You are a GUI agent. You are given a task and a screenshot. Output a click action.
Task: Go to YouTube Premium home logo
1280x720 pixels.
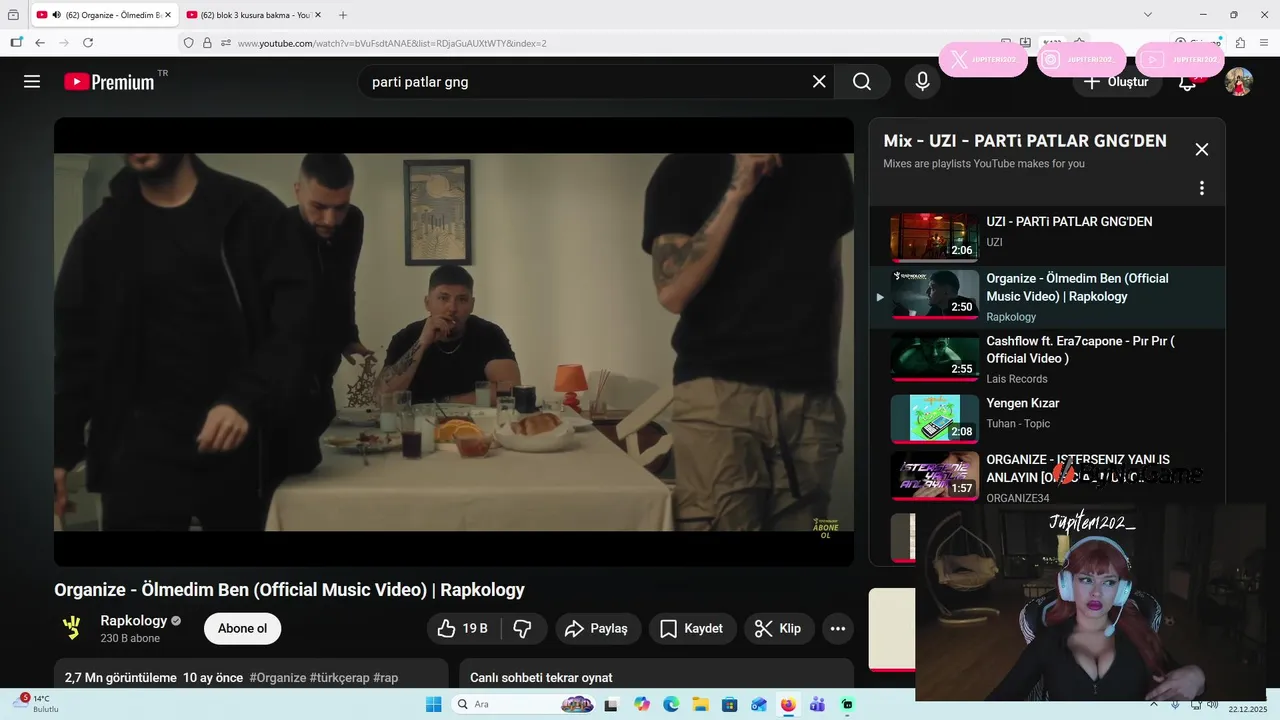click(x=110, y=82)
